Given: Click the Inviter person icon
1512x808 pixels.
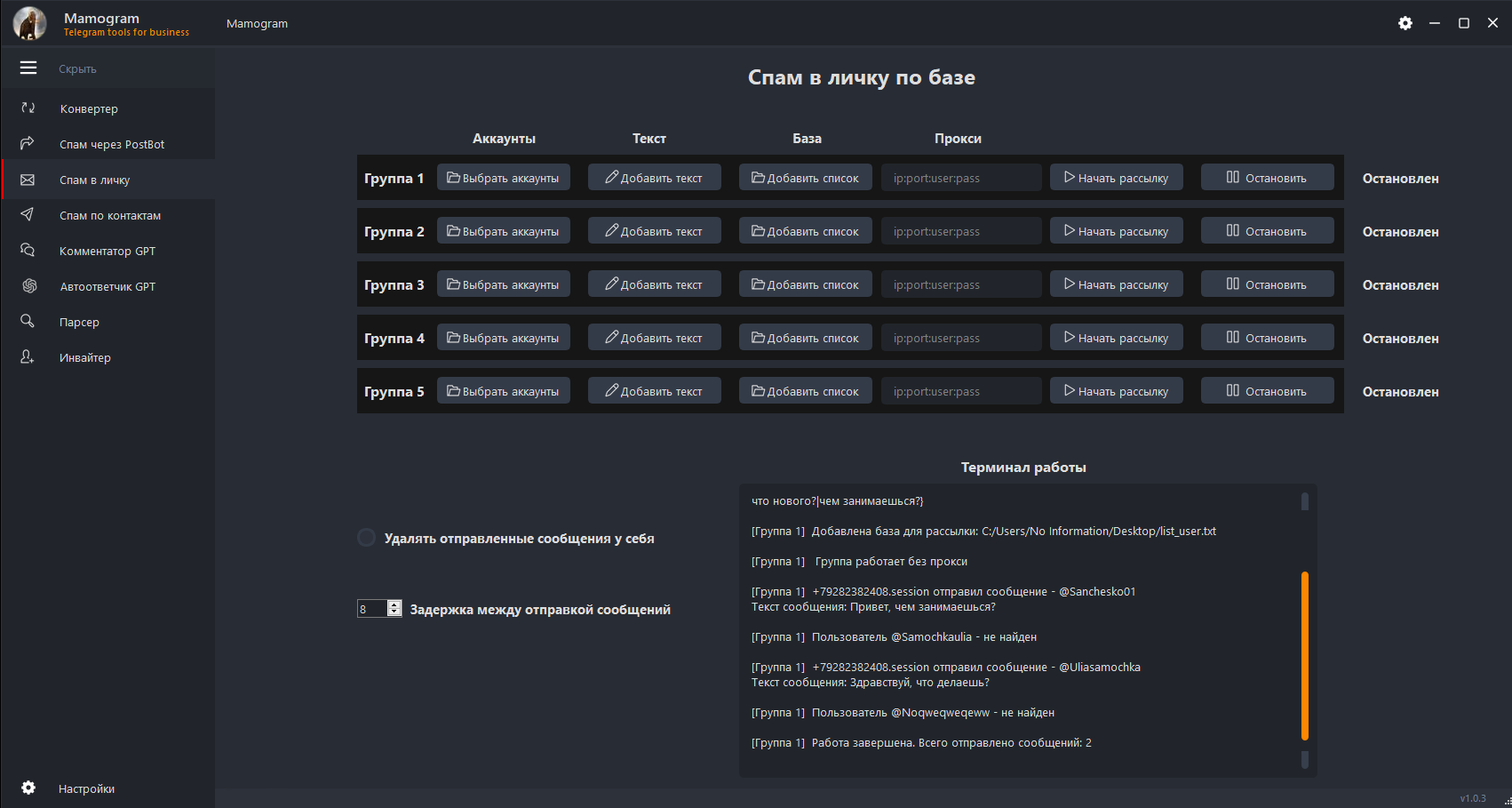Looking at the screenshot, I should click(x=28, y=356).
